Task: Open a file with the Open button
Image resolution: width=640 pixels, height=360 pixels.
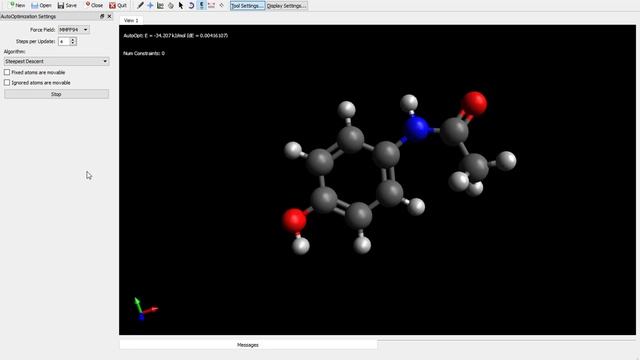Action: 41,5
